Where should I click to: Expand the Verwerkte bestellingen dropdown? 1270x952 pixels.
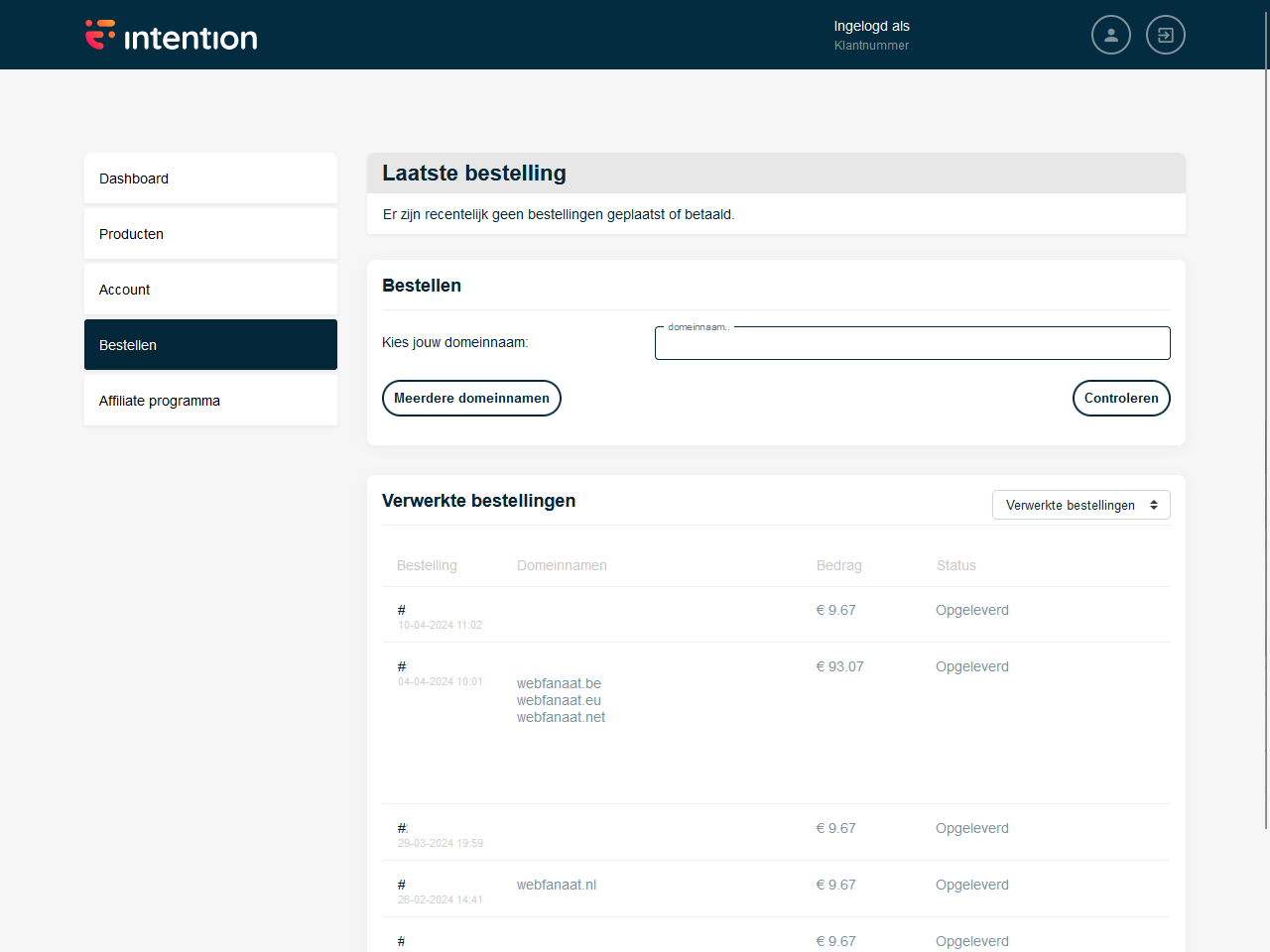[x=1080, y=505]
